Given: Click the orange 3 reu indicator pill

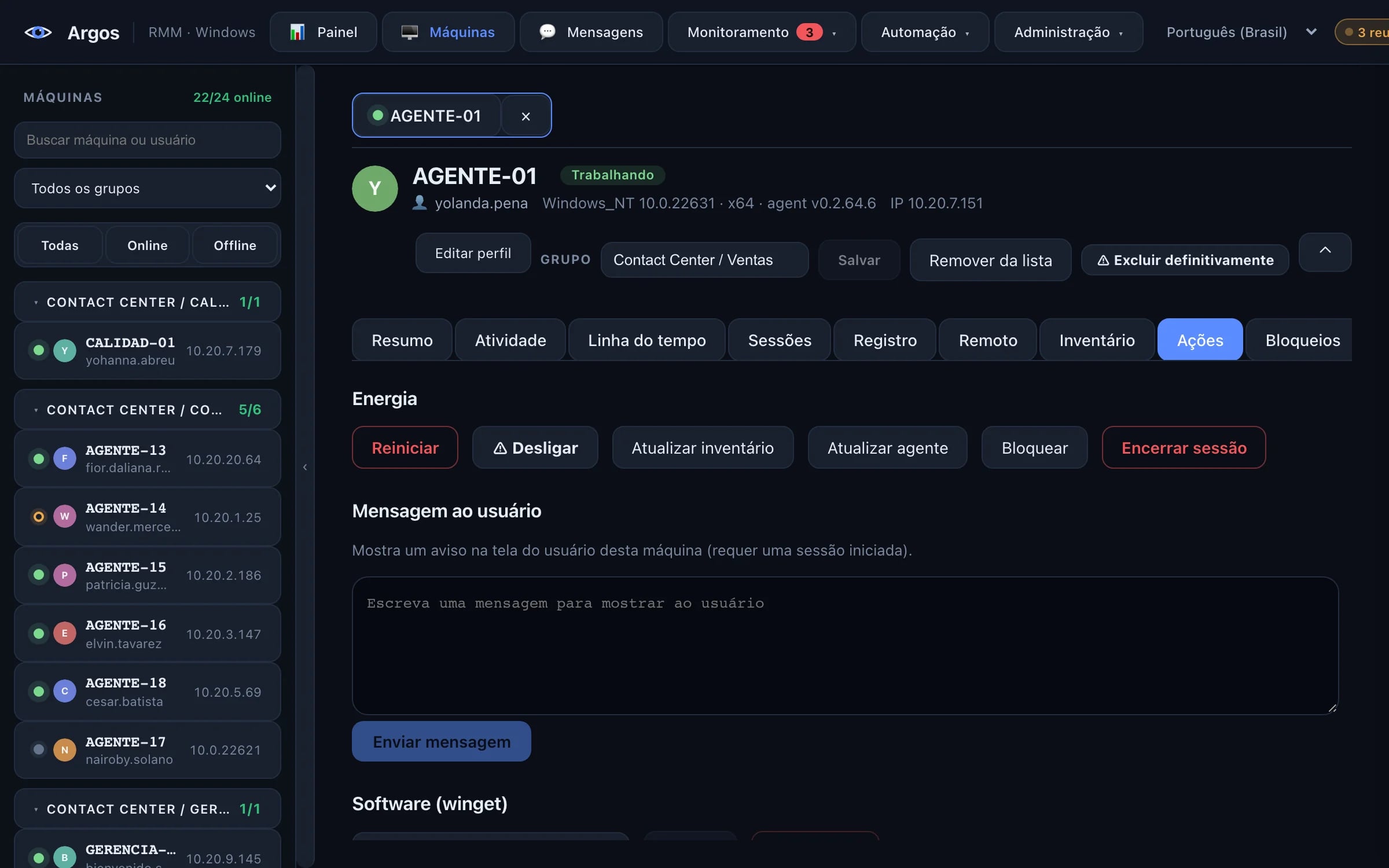Looking at the screenshot, I should click(1364, 32).
